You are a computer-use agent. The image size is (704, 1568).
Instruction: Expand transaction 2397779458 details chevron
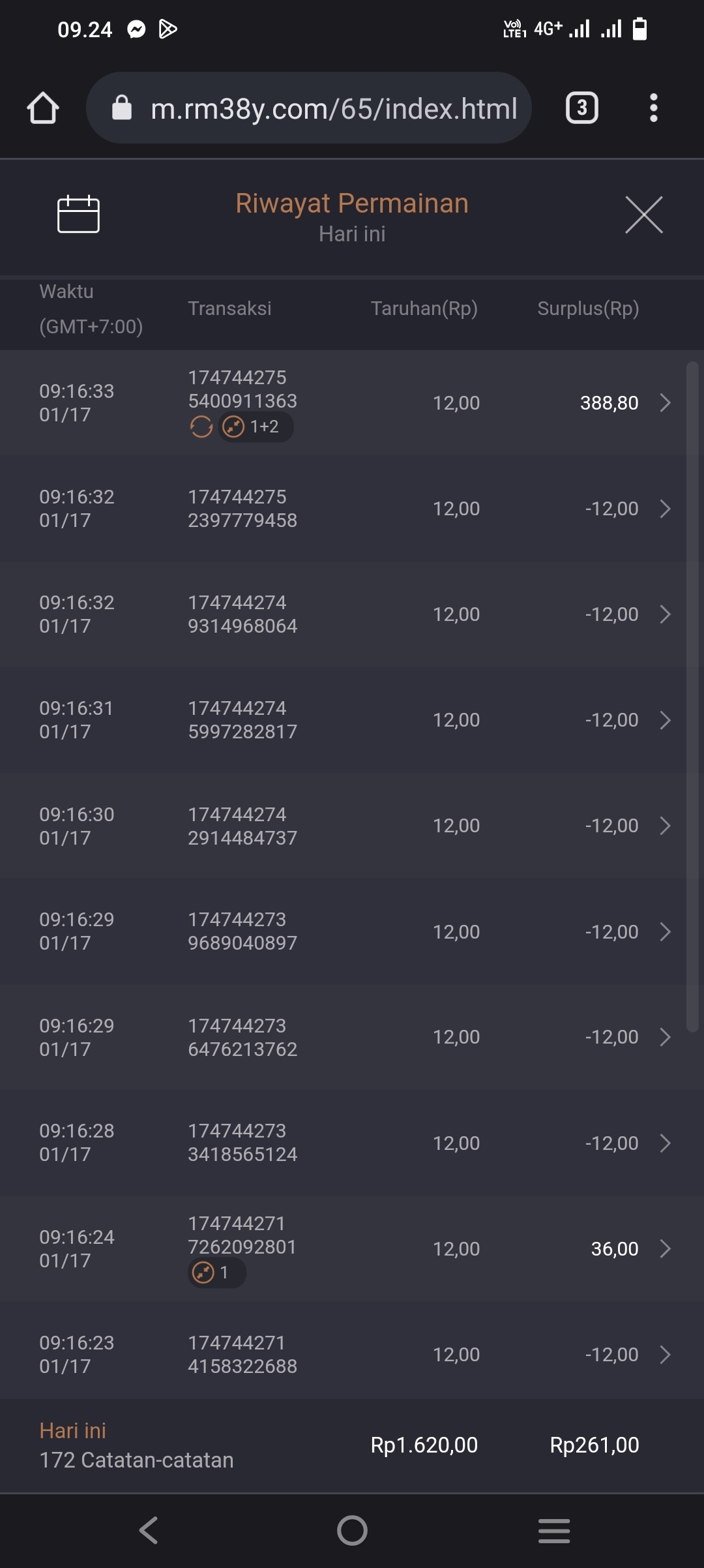click(665, 509)
